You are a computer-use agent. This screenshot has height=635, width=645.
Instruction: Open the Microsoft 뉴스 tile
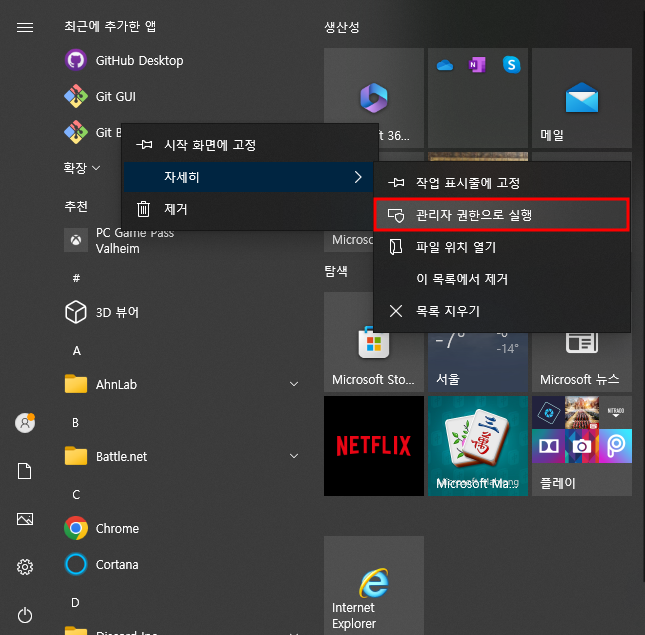tap(582, 362)
